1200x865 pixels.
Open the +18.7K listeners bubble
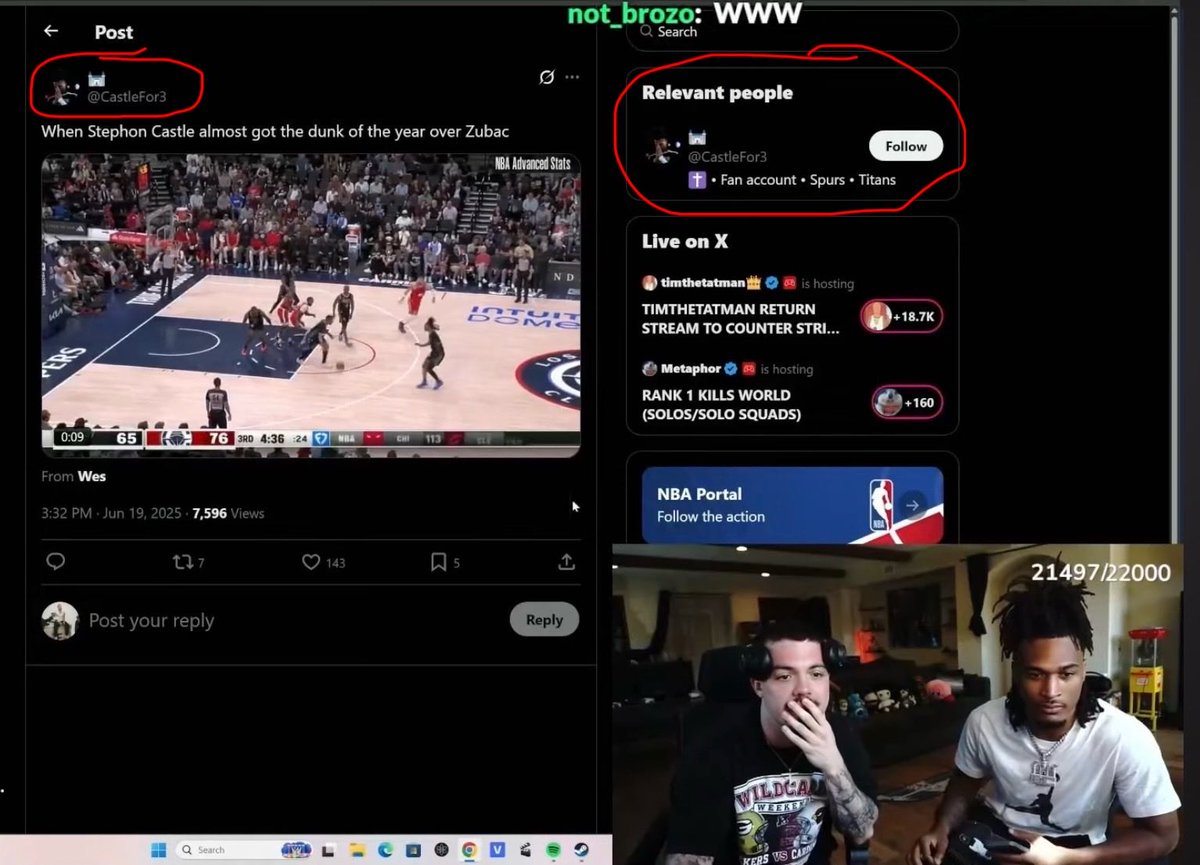(x=901, y=317)
